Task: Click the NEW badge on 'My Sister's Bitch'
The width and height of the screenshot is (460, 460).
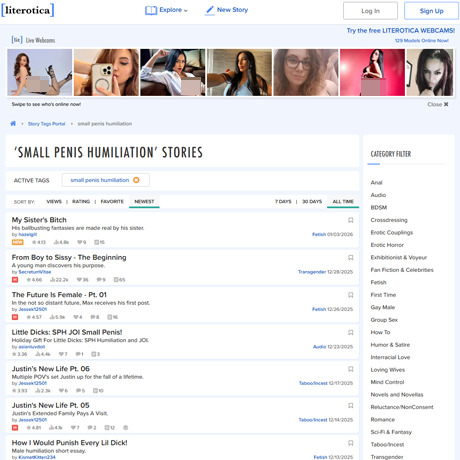Action: click(17, 242)
